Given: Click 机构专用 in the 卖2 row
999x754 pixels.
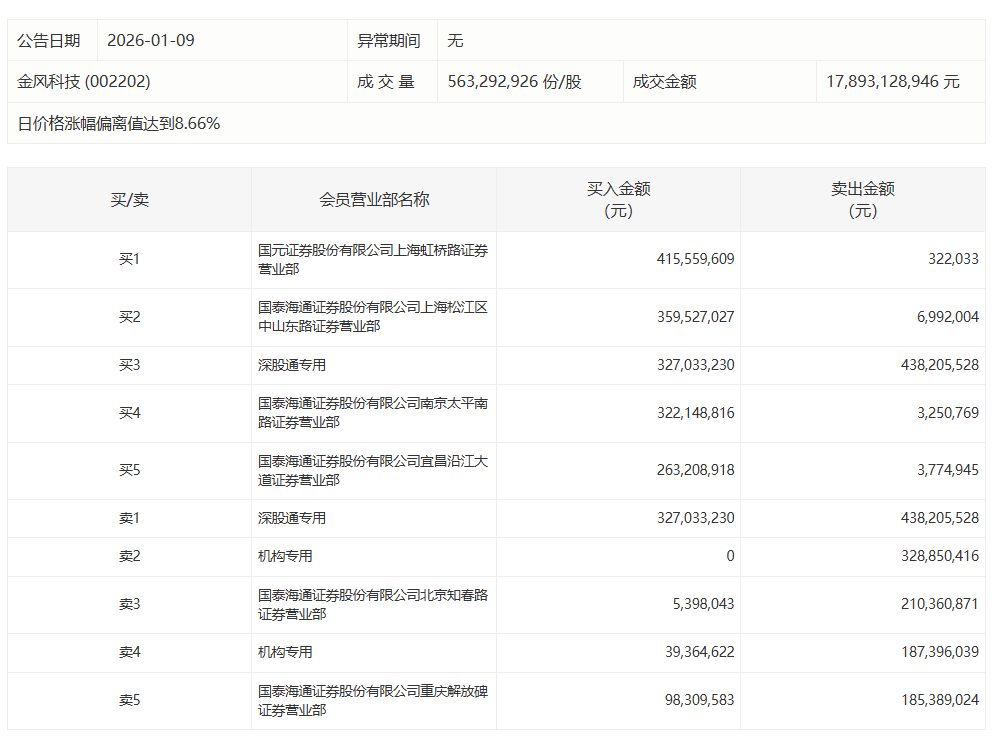Looking at the screenshot, I should tap(285, 557).
